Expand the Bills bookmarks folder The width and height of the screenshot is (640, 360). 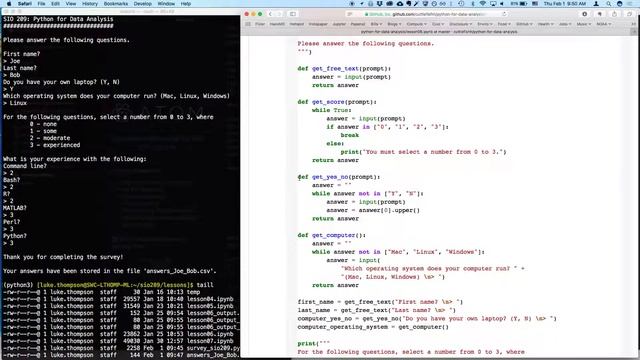click(376, 24)
